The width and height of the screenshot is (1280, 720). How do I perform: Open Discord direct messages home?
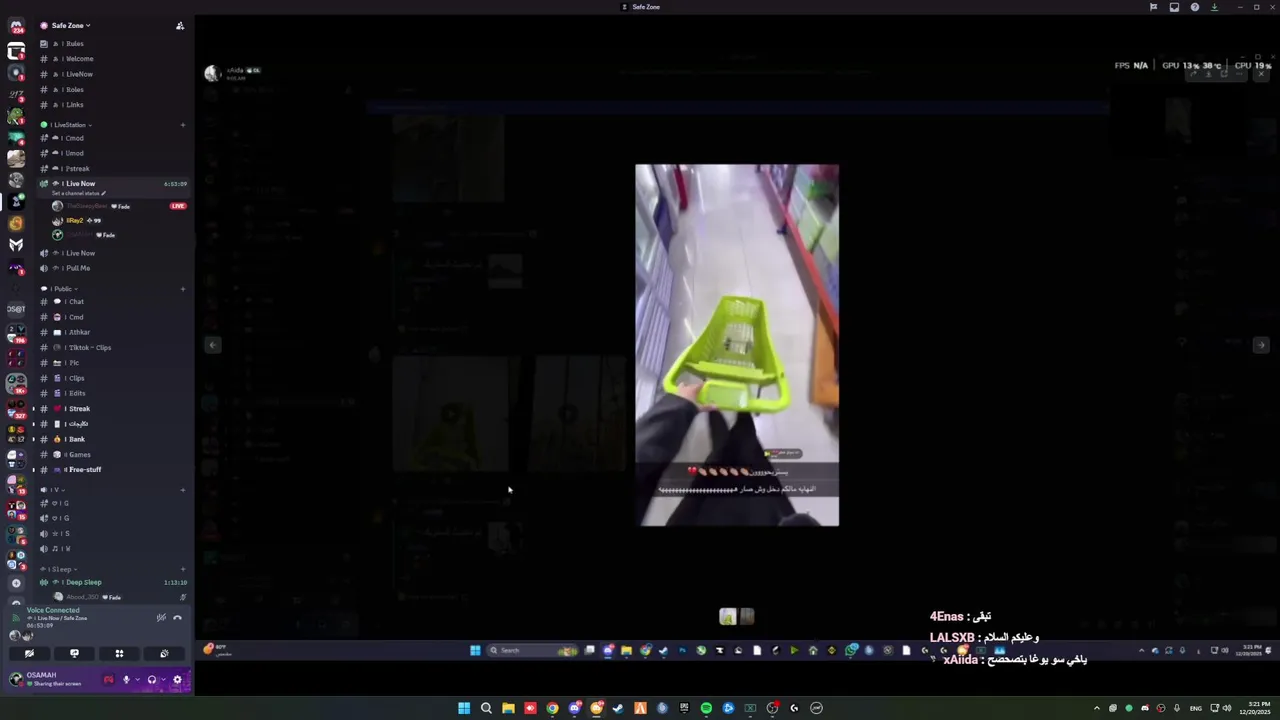pyautogui.click(x=16, y=27)
